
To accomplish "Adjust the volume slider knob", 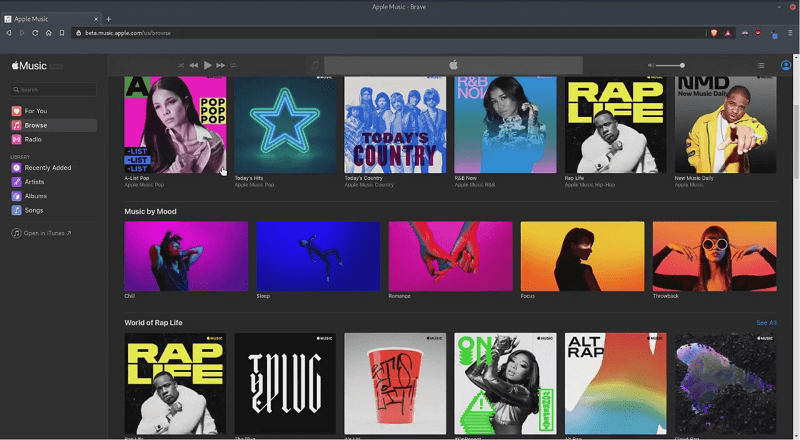I will click(x=682, y=65).
